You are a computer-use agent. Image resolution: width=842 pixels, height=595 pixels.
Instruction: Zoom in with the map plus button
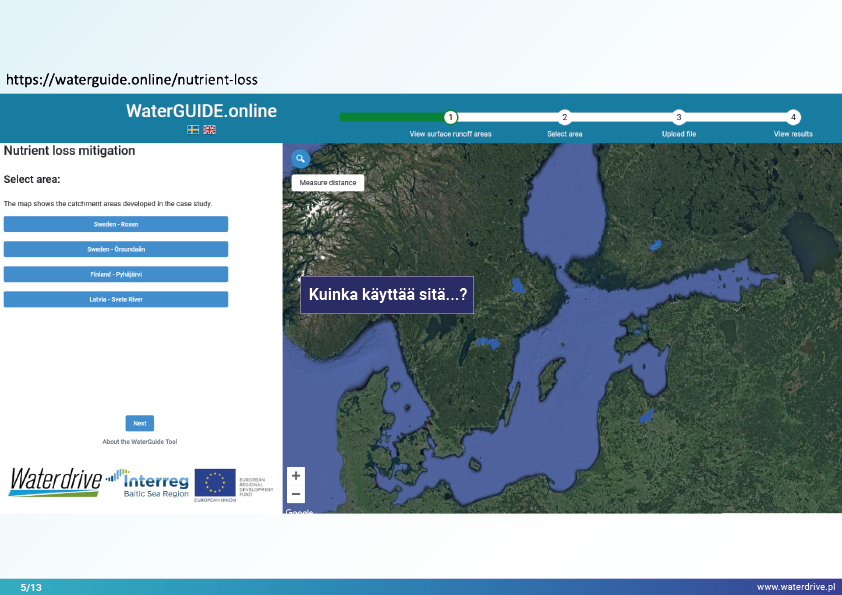tap(296, 476)
